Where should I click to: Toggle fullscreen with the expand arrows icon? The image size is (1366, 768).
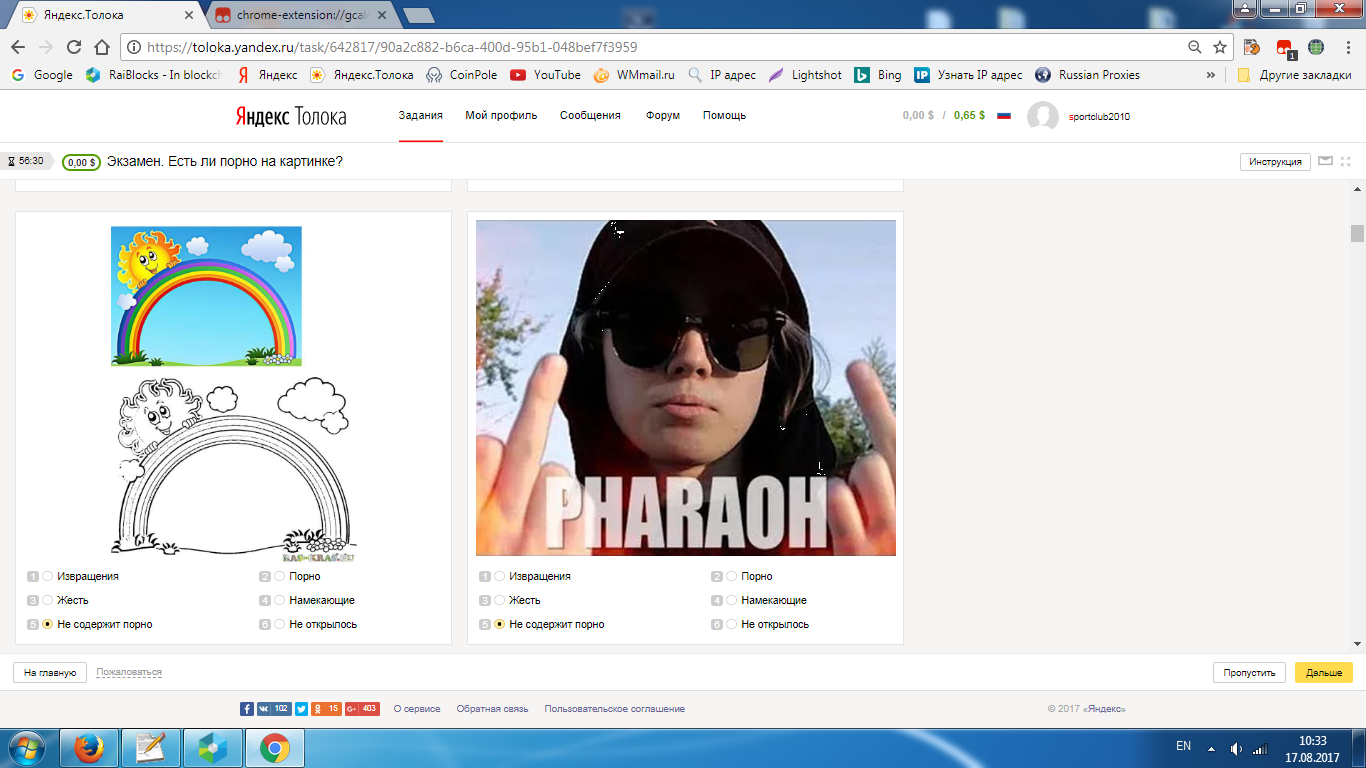coord(1346,161)
